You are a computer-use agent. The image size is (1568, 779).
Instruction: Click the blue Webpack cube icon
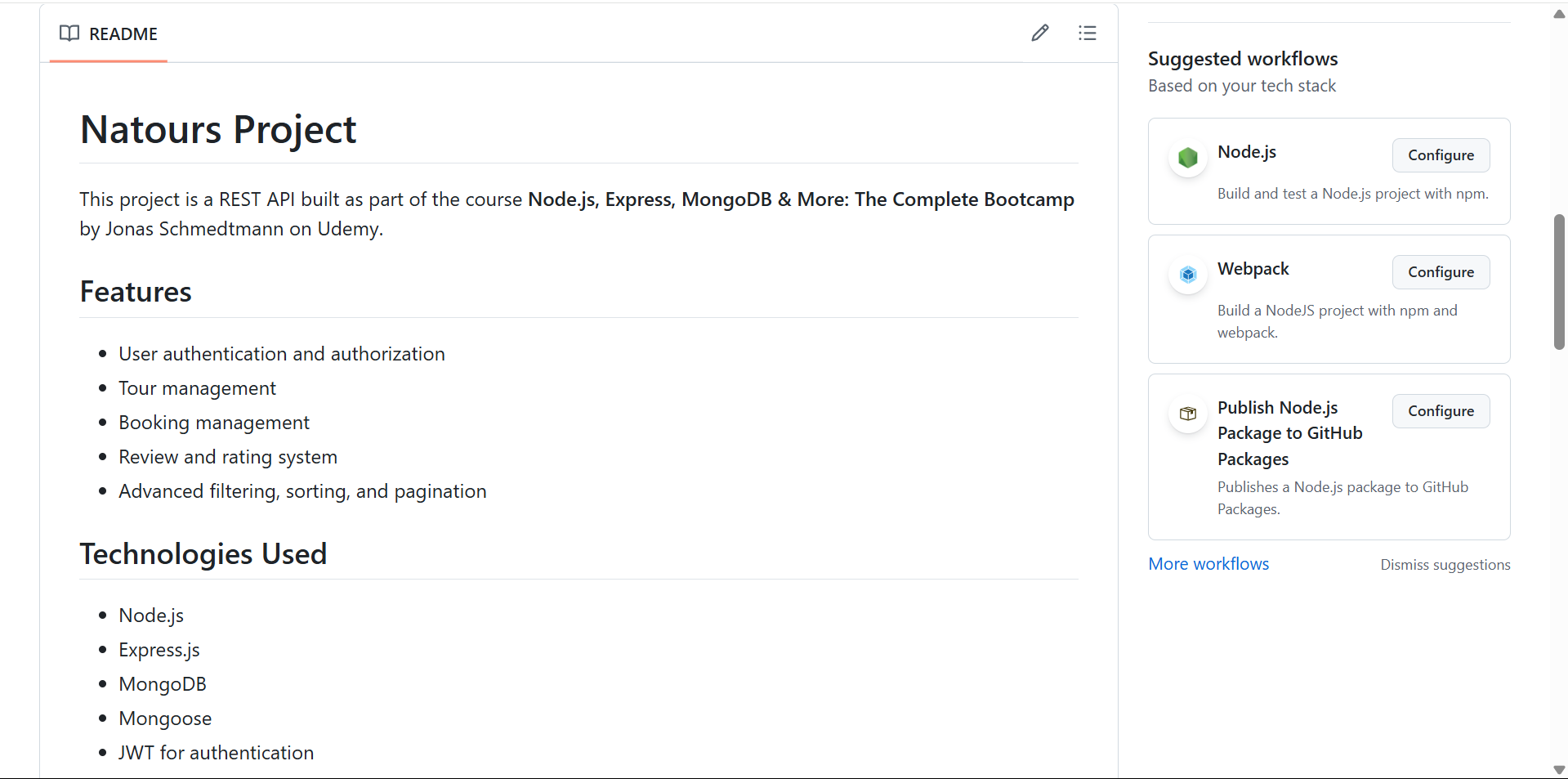1188,275
